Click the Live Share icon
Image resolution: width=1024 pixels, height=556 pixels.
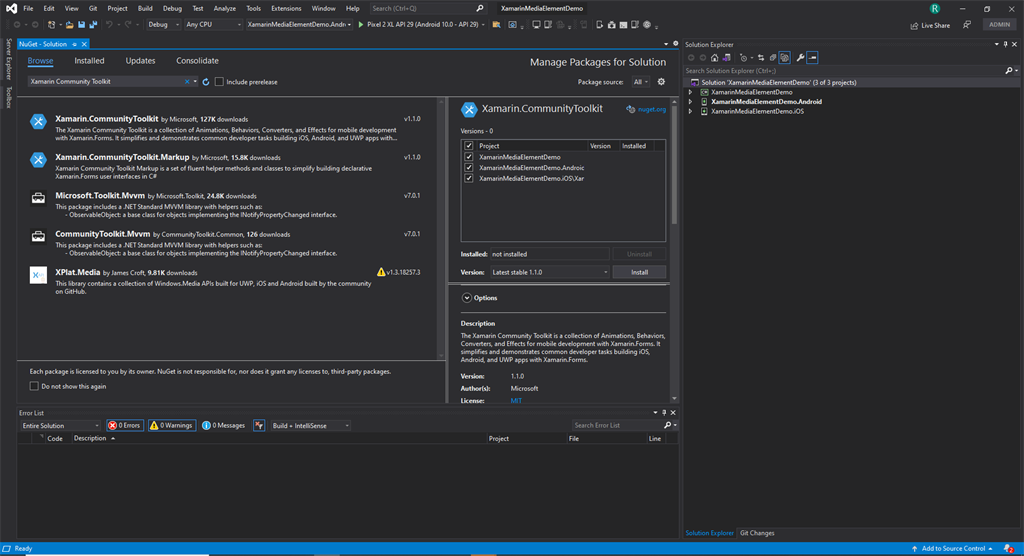914,25
